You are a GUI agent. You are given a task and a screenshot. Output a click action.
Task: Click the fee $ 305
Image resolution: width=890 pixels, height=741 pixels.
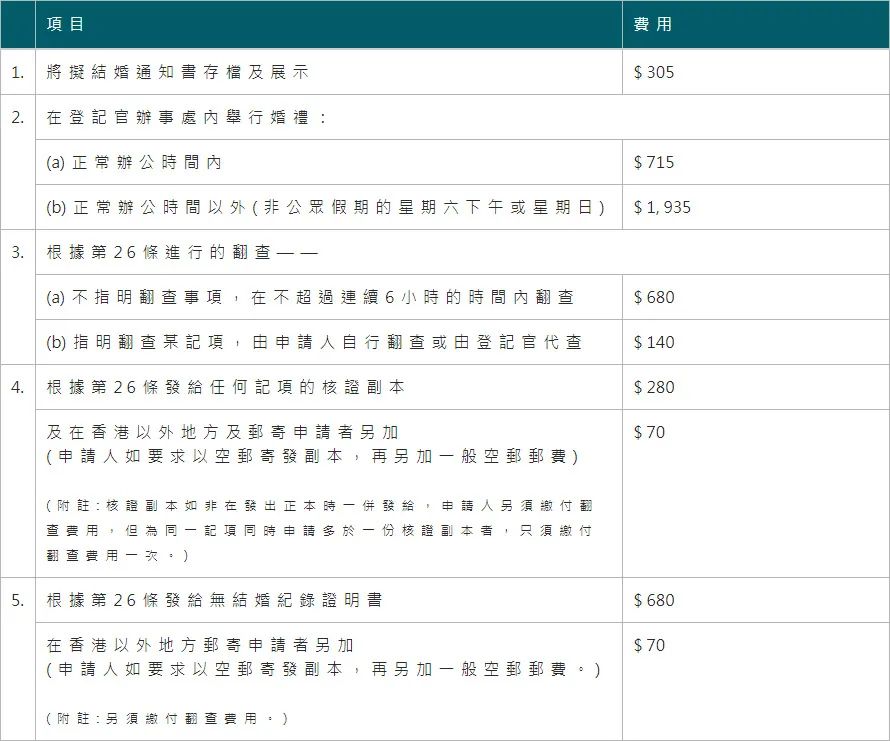(x=654, y=72)
